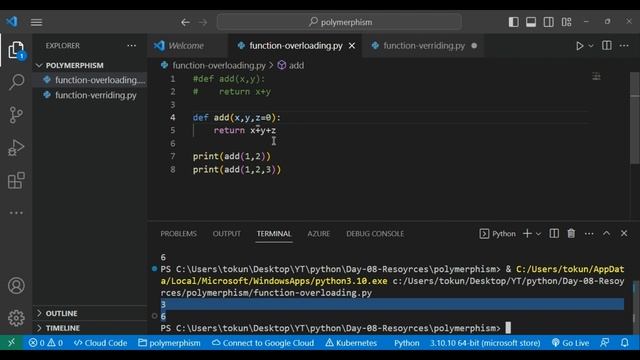640x360 pixels.
Task: Open the hamburger application menu
Action: click(36, 22)
